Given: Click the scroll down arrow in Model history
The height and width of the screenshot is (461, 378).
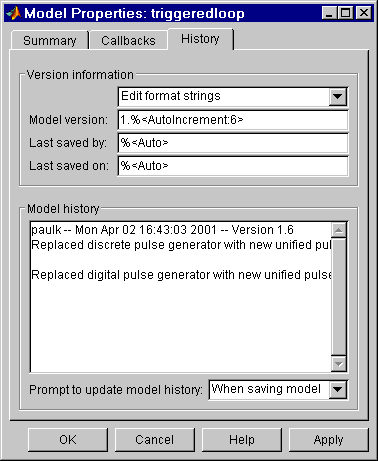Looking at the screenshot, I should (339, 364).
